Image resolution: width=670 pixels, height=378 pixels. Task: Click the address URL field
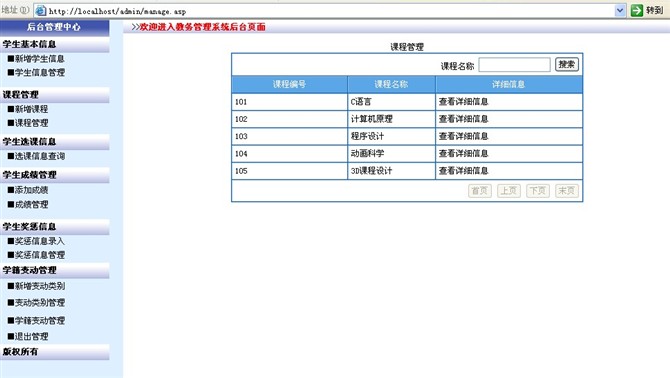(329, 11)
